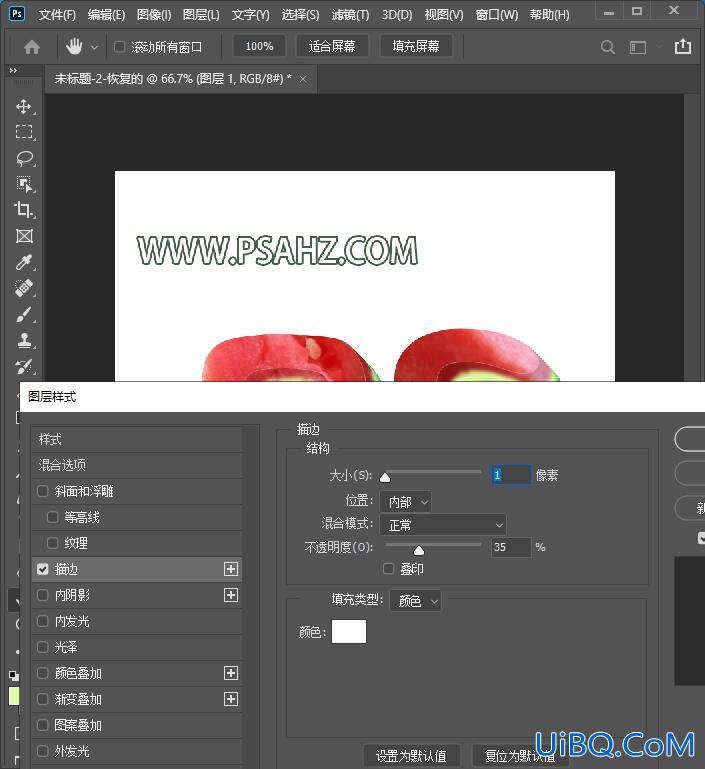Screen dimensions: 705x769
Task: Open the 图像(I) menu
Action: click(x=154, y=15)
